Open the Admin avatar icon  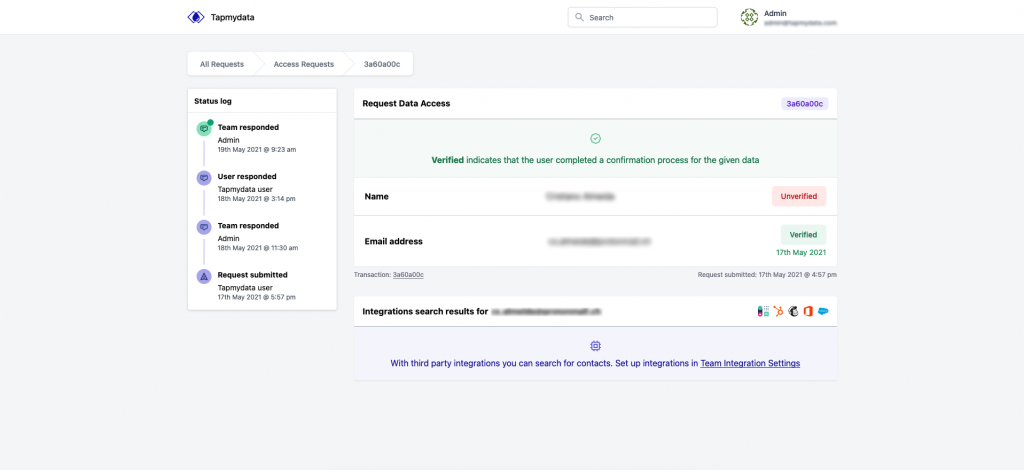tap(749, 18)
